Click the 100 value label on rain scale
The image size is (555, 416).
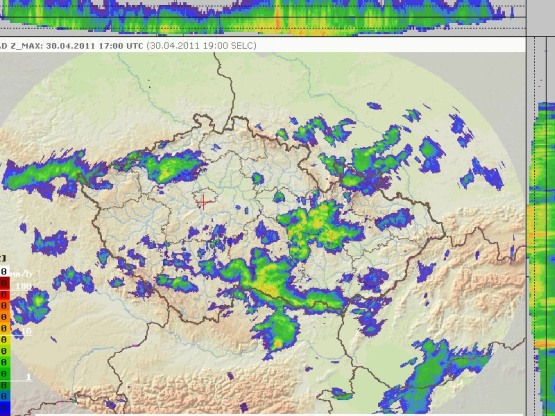pos(23,286)
